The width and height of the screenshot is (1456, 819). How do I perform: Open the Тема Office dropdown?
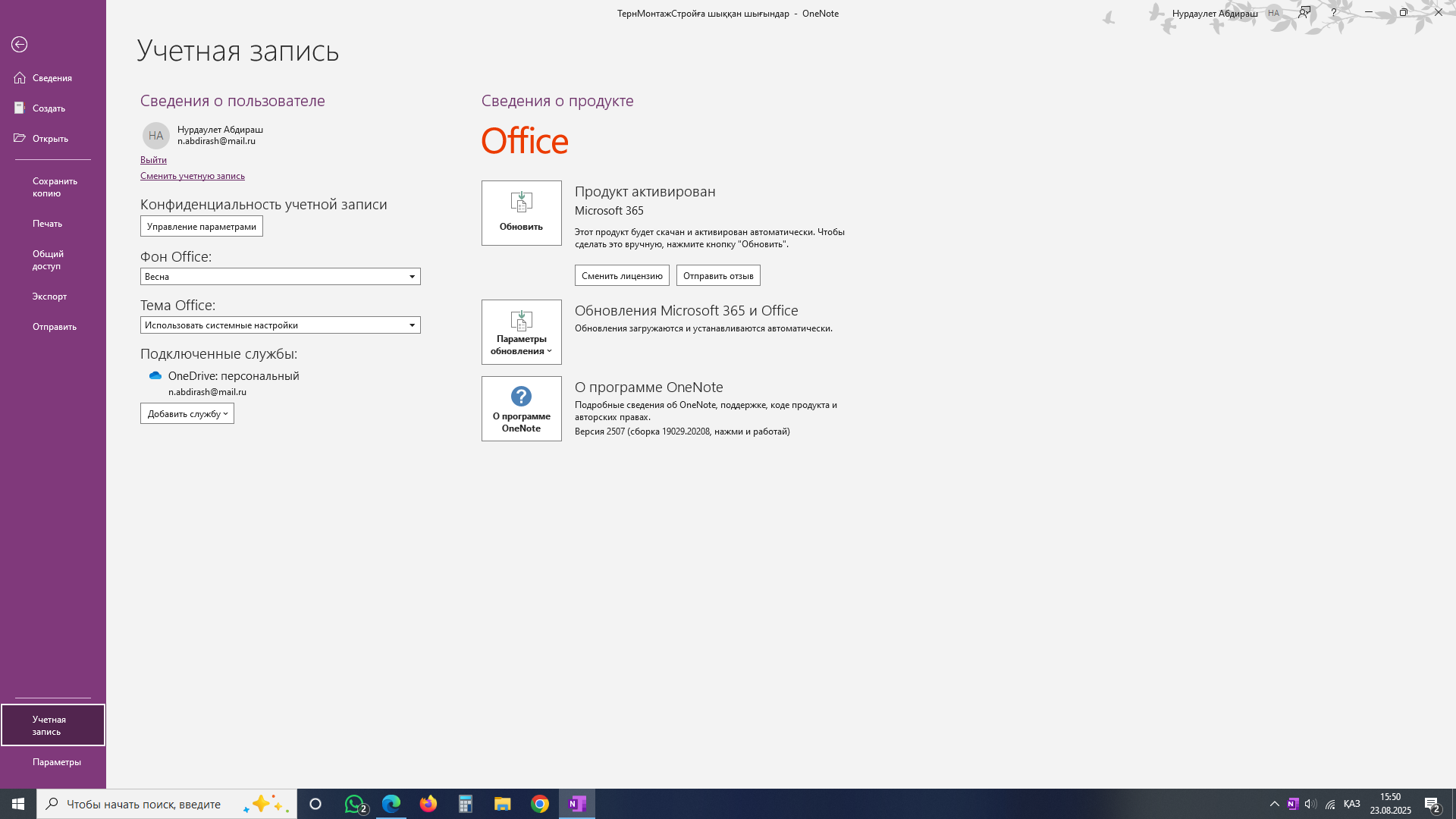tap(281, 325)
